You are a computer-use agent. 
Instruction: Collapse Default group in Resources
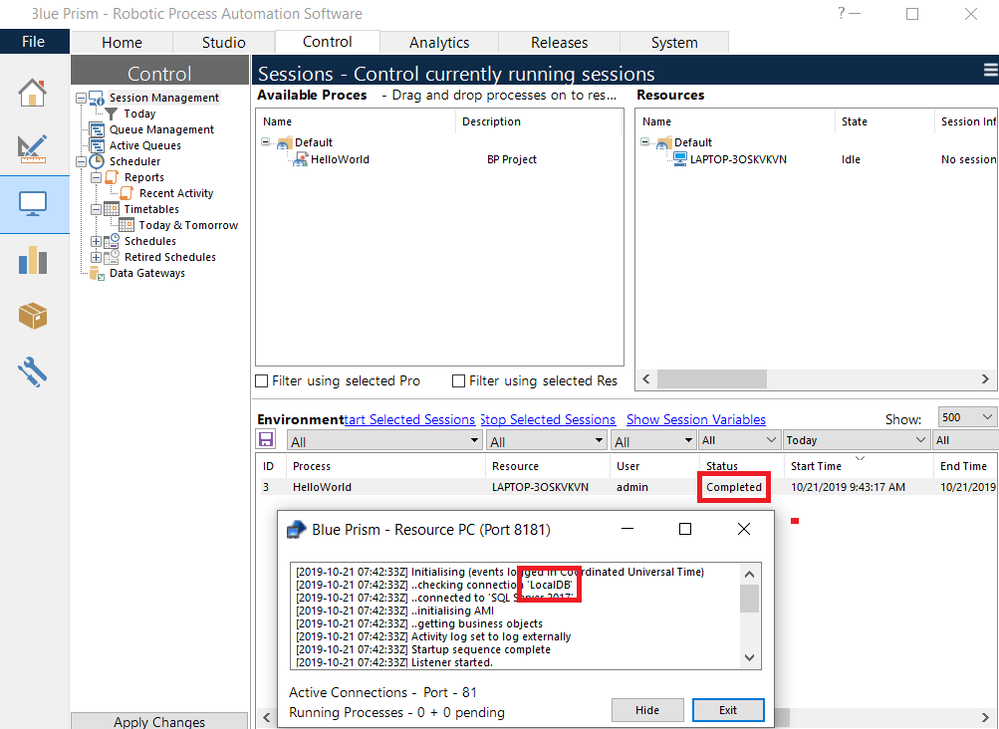[645, 142]
